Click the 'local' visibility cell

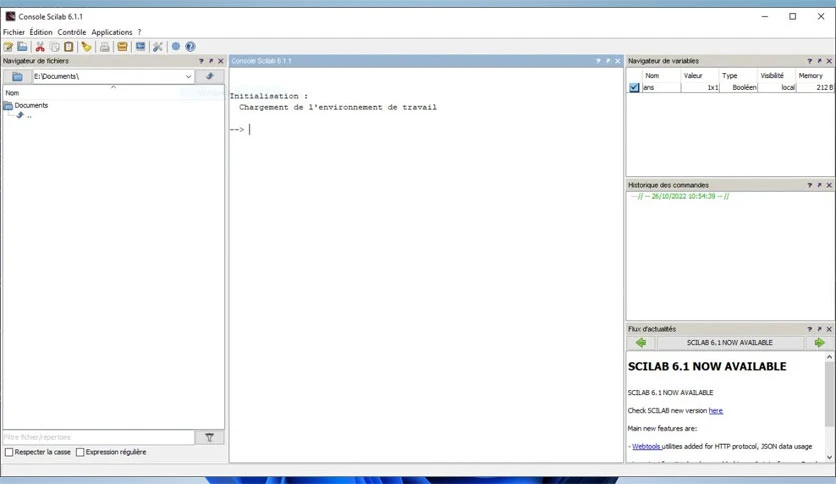777,87
